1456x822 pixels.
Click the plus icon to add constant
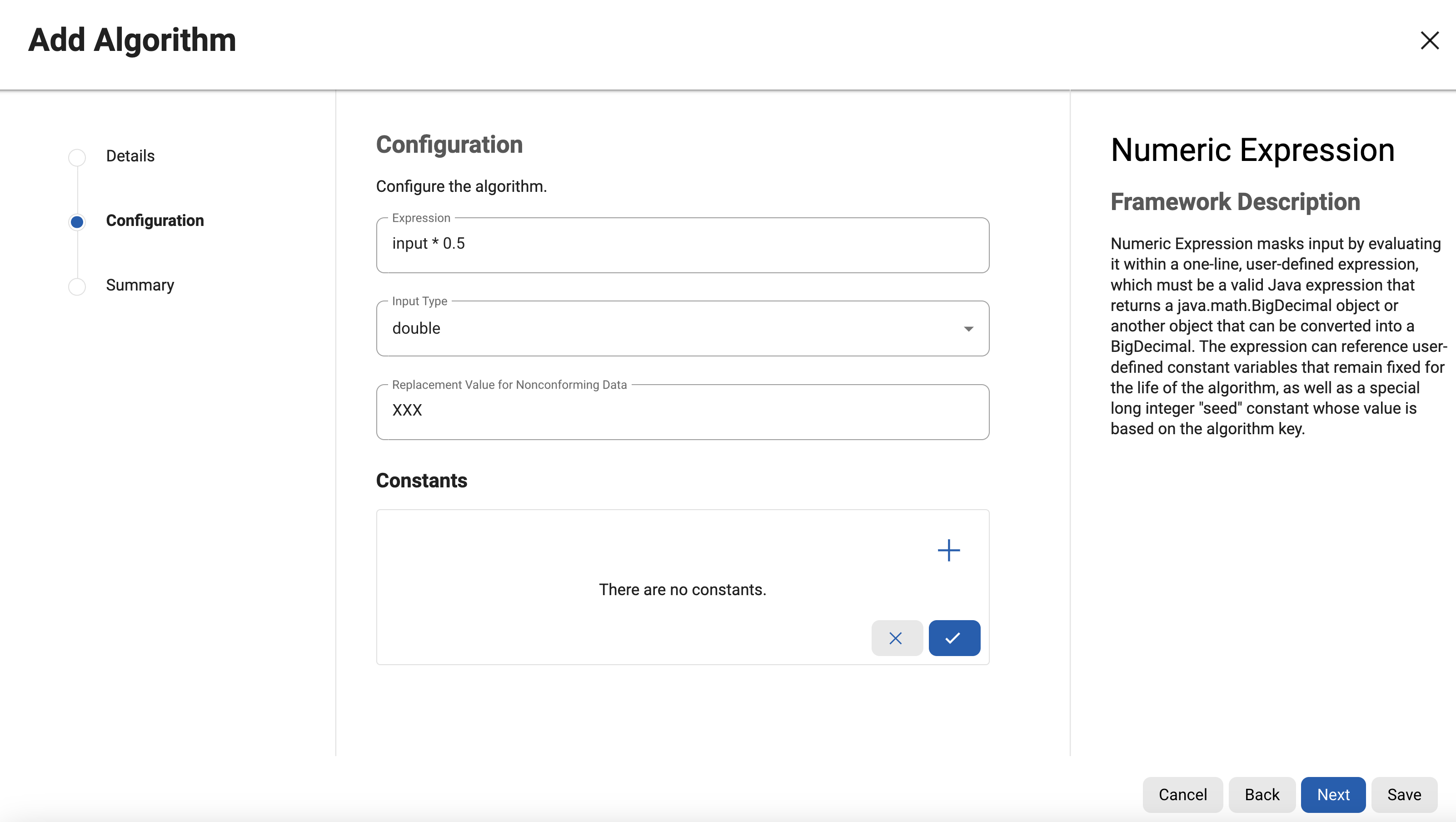(x=948, y=550)
